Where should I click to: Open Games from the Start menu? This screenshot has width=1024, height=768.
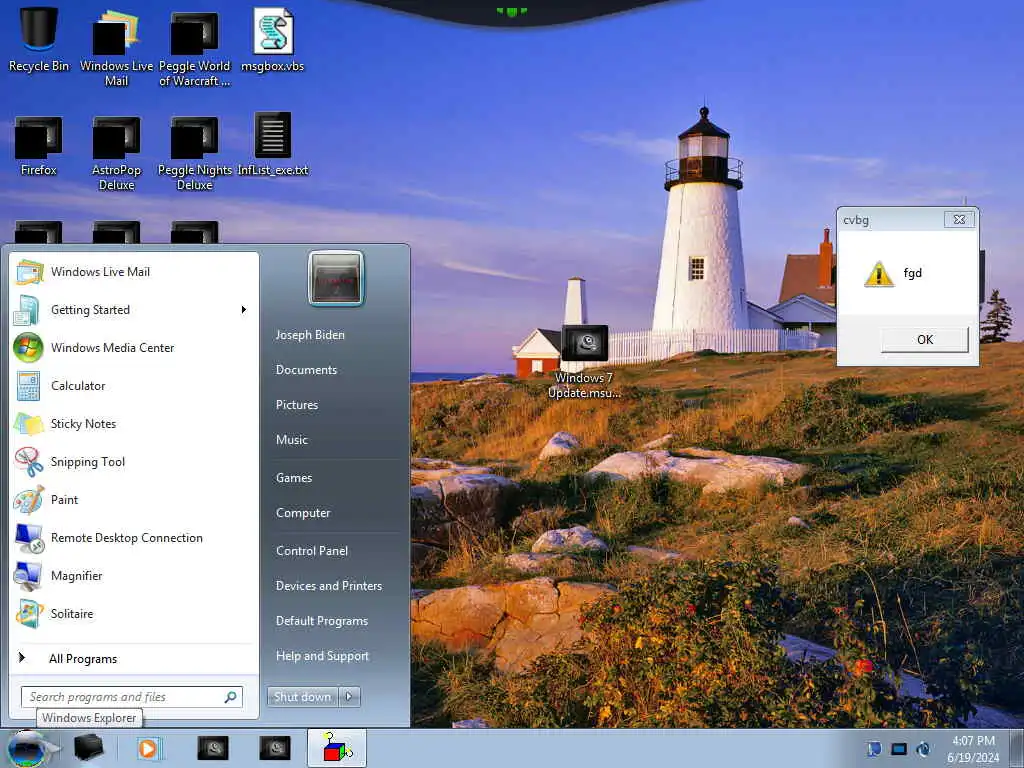(294, 477)
